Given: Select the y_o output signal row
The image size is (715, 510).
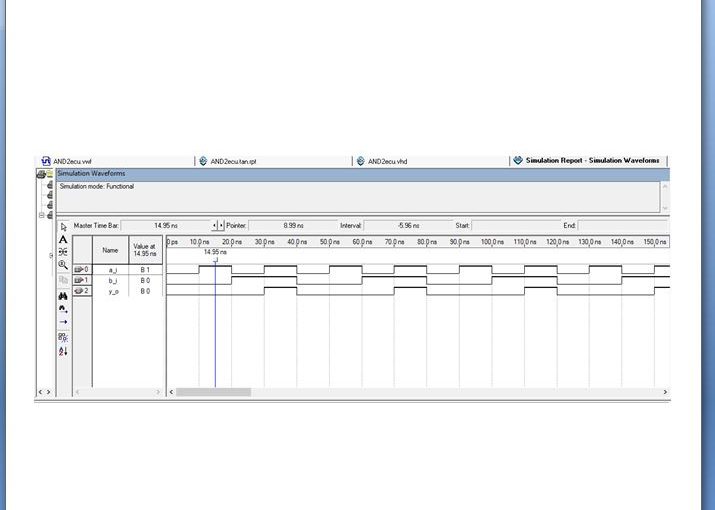Looking at the screenshot, I should coord(113,291).
